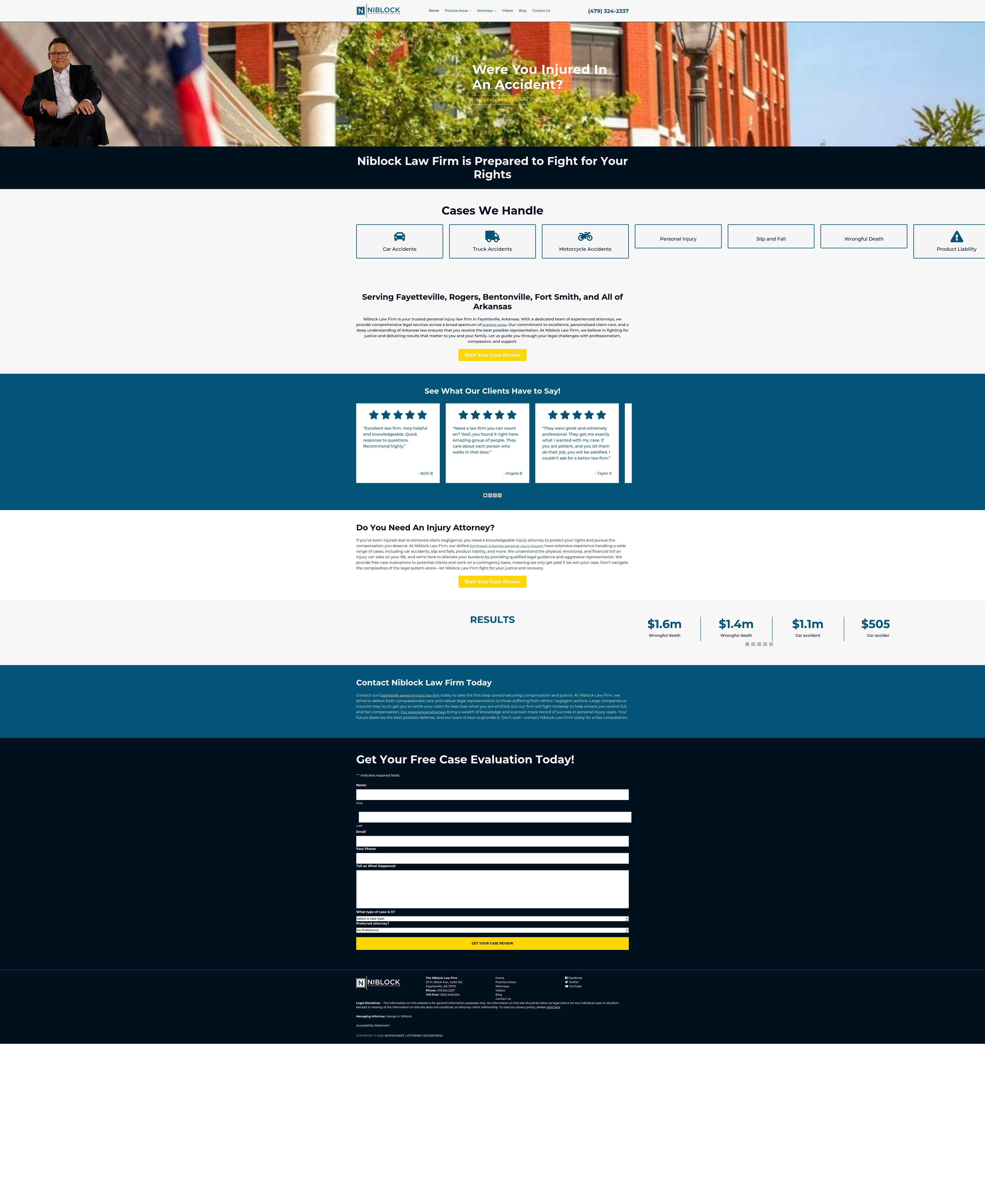This screenshot has height=1204, width=985.
Task: Select first testimonial carousel dot
Action: pos(485,495)
